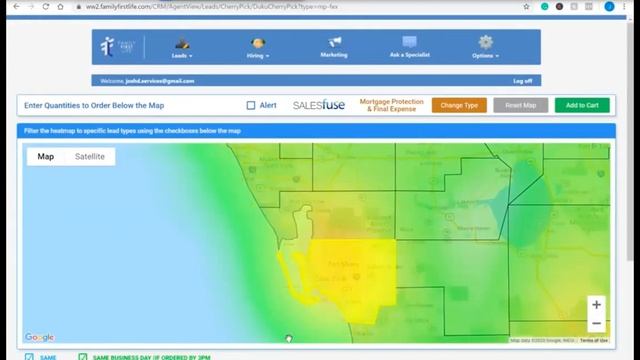Toggle the blue SAME checkbox
Image resolution: width=640 pixels, height=360 pixels.
pos(29,357)
